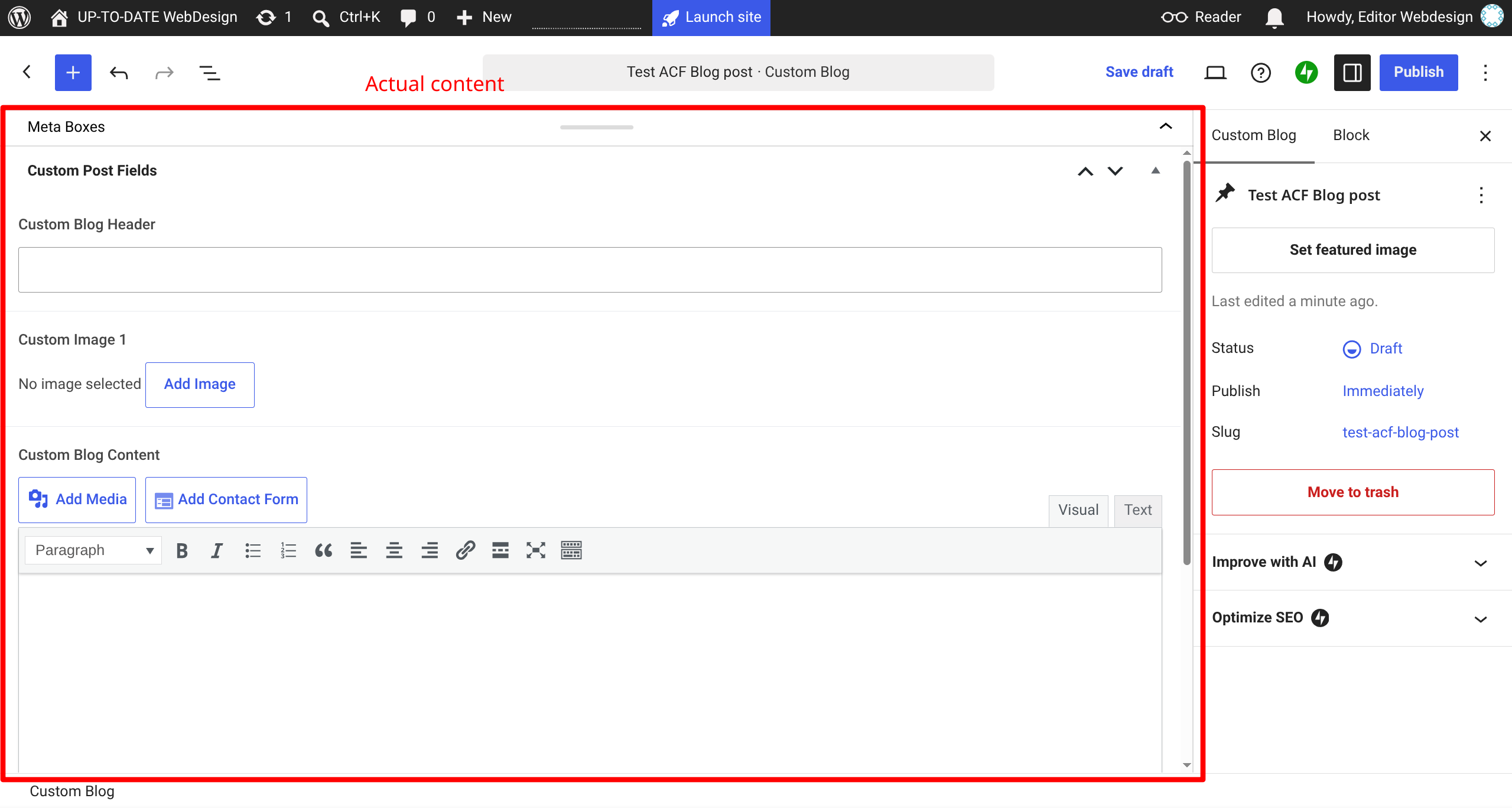Click into the Custom Blog Header field
Viewport: 1512px width, 808px height.
pos(590,270)
